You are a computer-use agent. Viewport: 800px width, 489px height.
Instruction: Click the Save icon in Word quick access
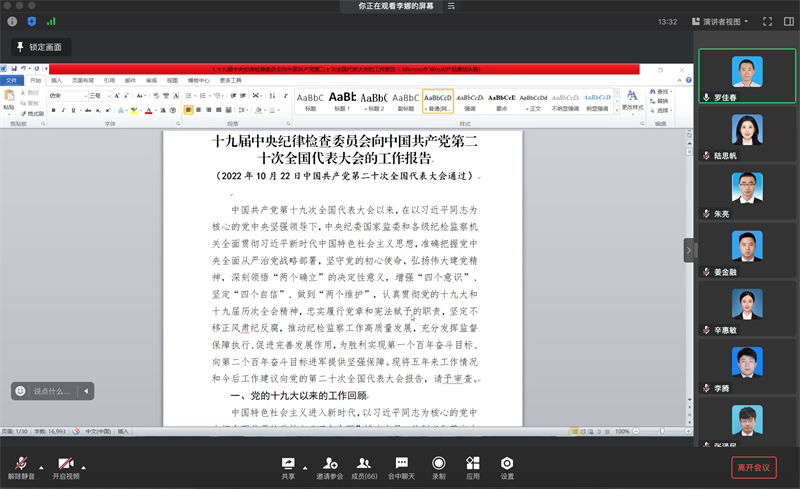point(14,68)
